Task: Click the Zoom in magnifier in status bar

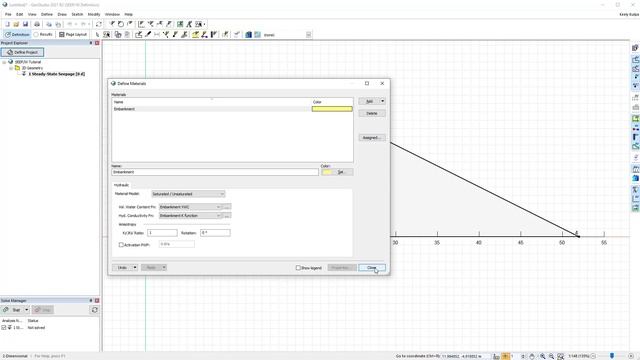Action: click(x=542, y=356)
